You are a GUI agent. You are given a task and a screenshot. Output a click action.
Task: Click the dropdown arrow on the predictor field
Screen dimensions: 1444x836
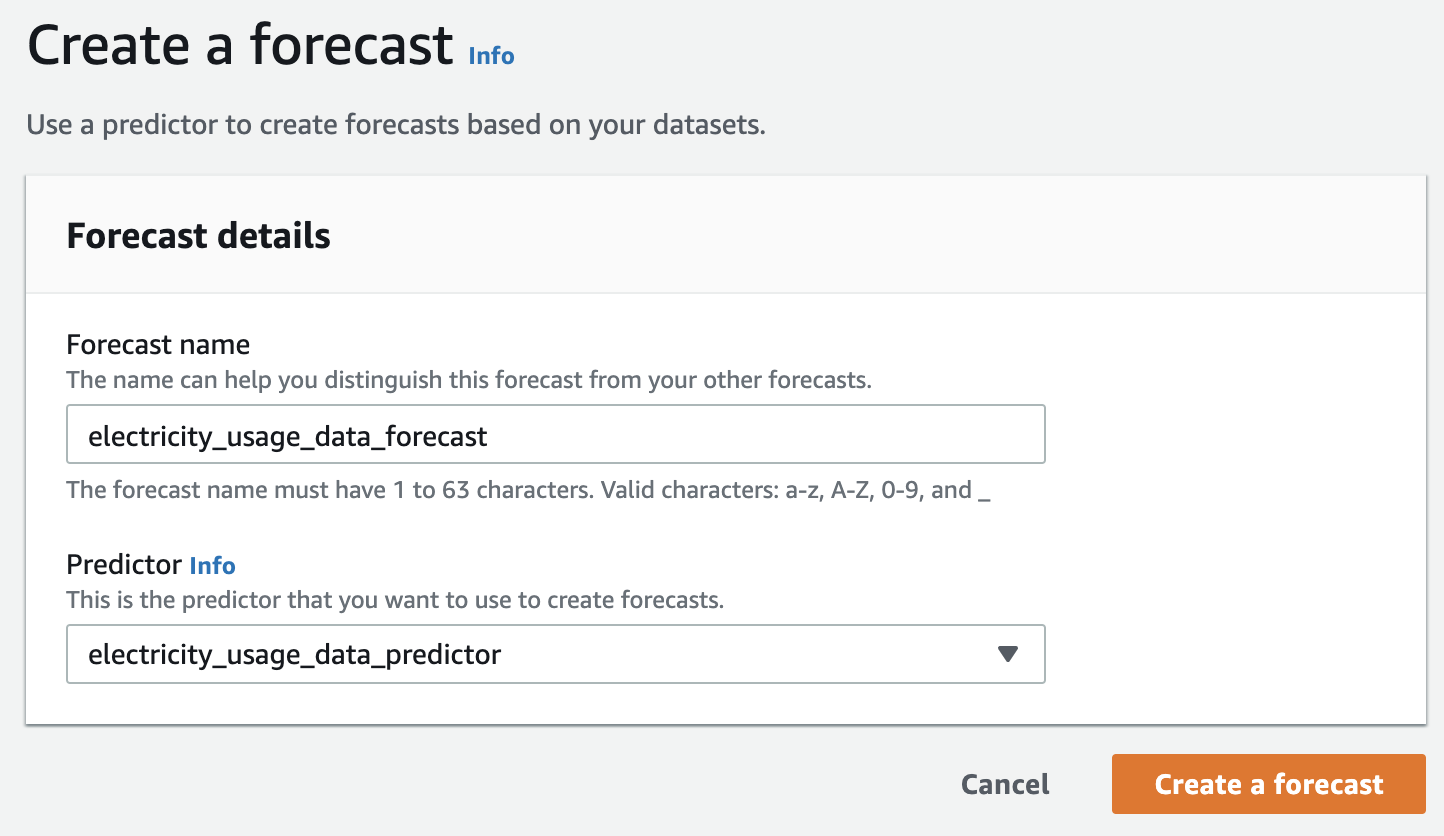click(1007, 654)
